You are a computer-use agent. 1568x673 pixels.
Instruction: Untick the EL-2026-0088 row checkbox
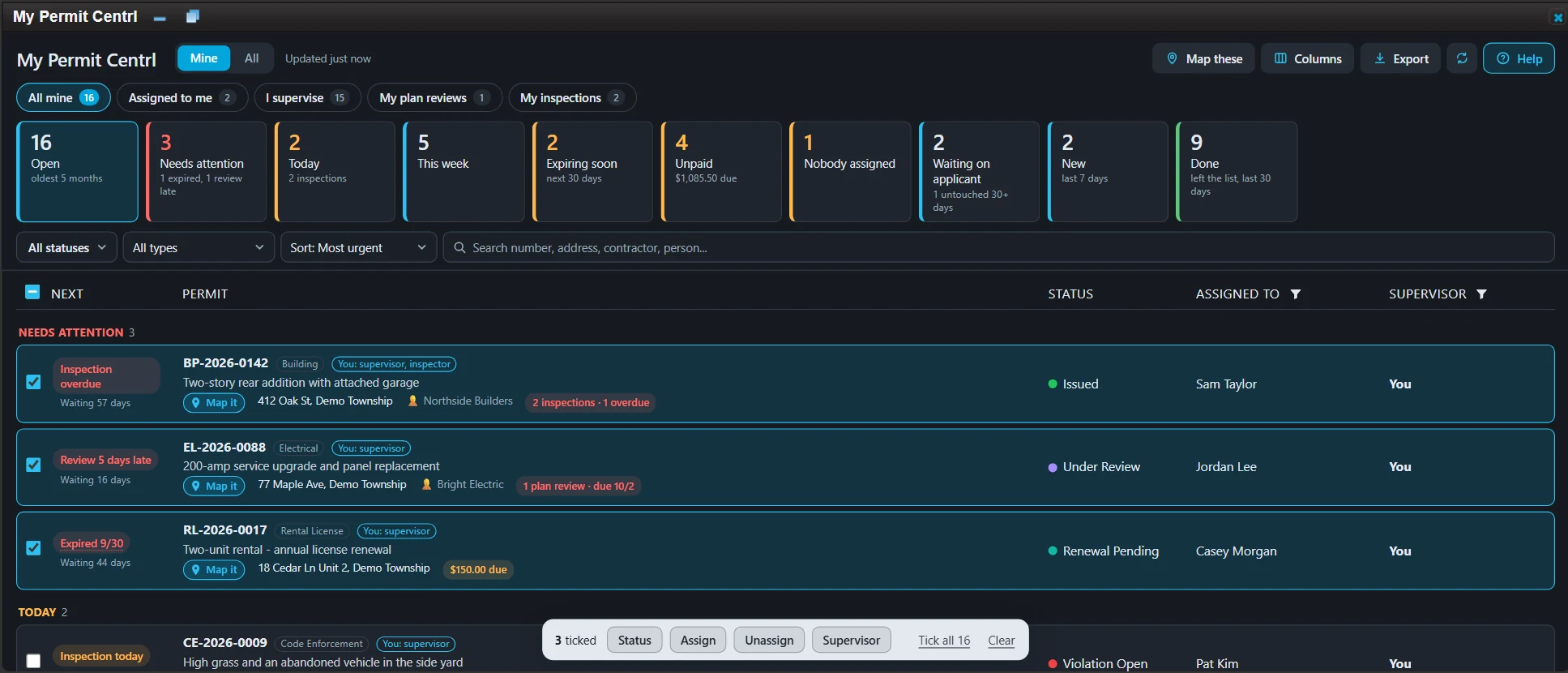tap(33, 465)
